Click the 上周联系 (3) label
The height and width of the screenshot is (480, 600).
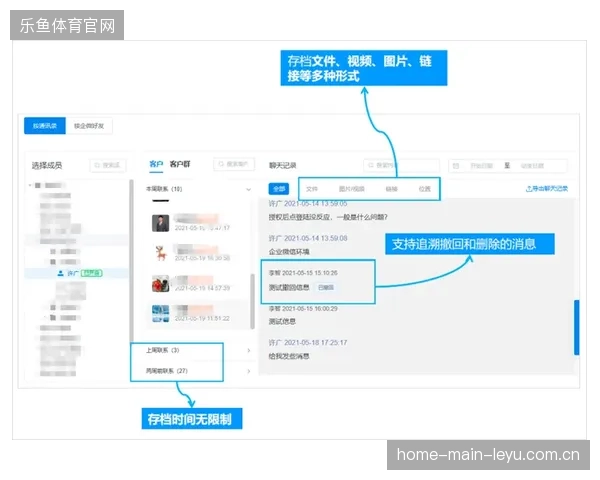tap(163, 350)
